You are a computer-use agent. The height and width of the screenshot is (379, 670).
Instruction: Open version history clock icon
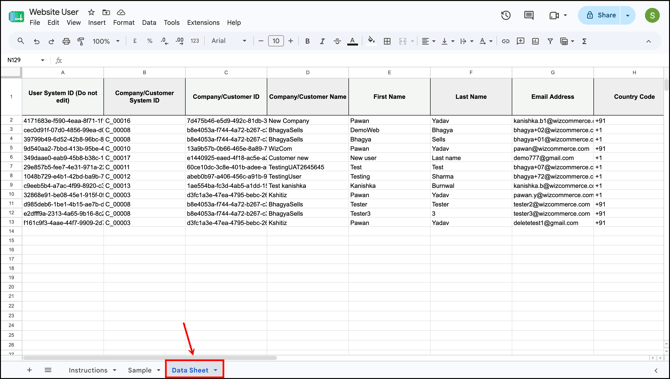tap(506, 15)
